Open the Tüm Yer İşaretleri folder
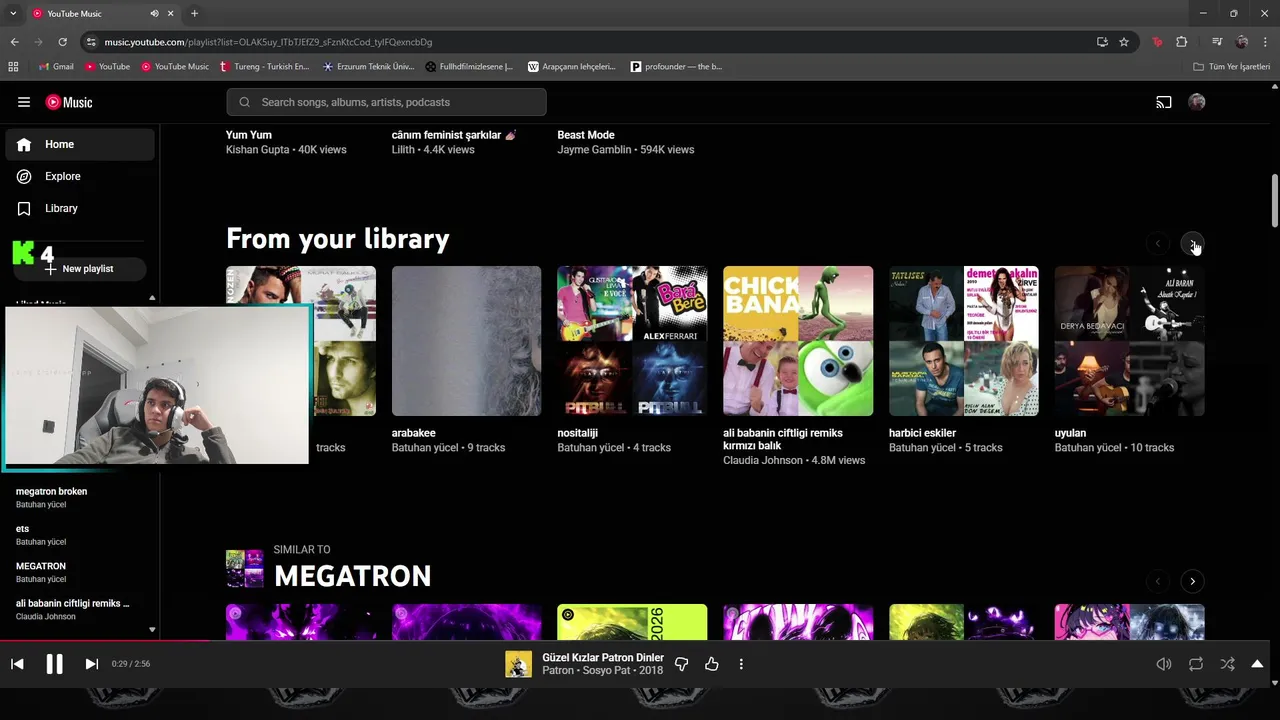 pos(1232,67)
